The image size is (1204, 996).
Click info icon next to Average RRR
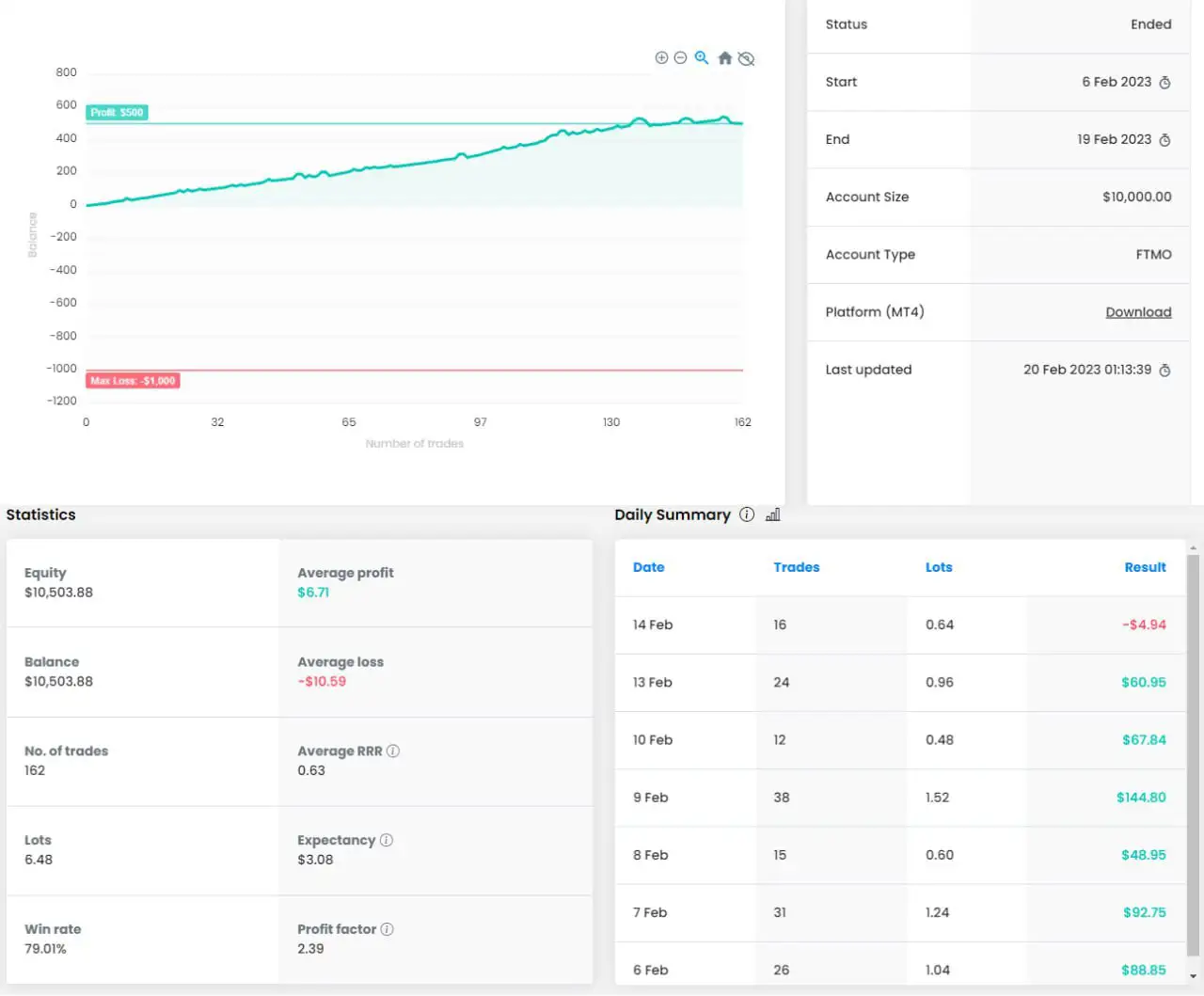[x=393, y=751]
